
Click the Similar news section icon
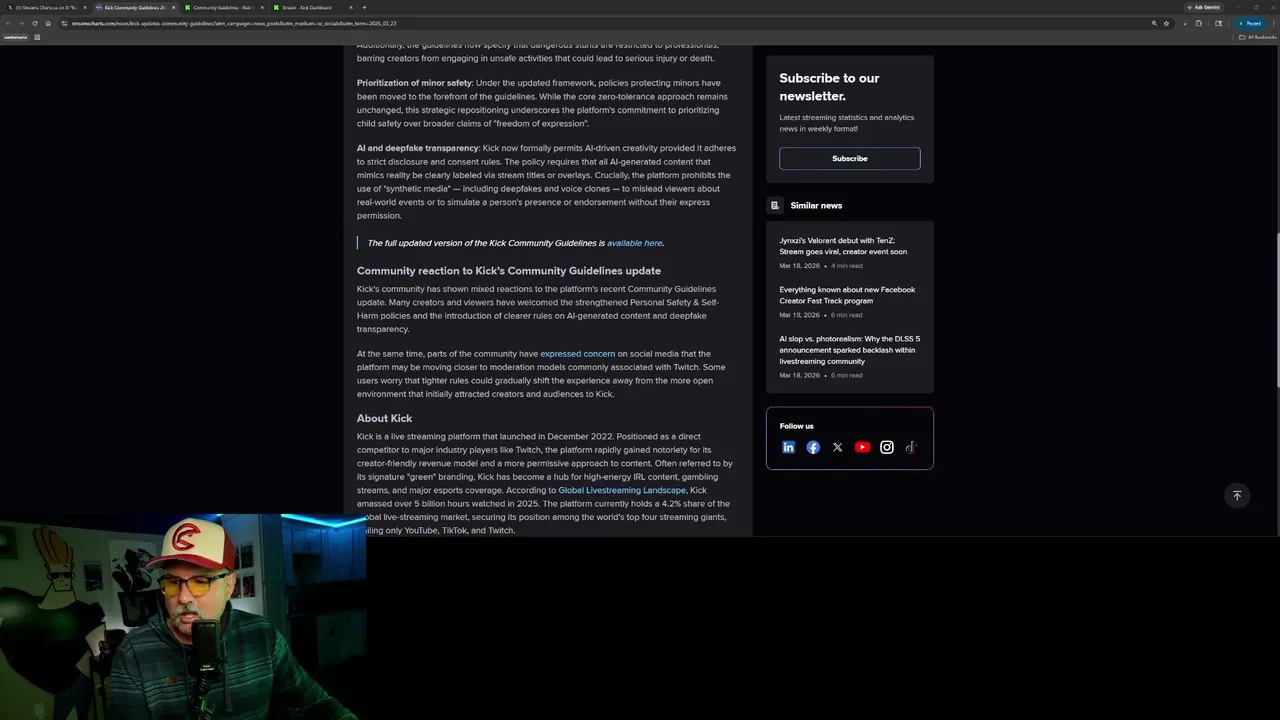(775, 205)
